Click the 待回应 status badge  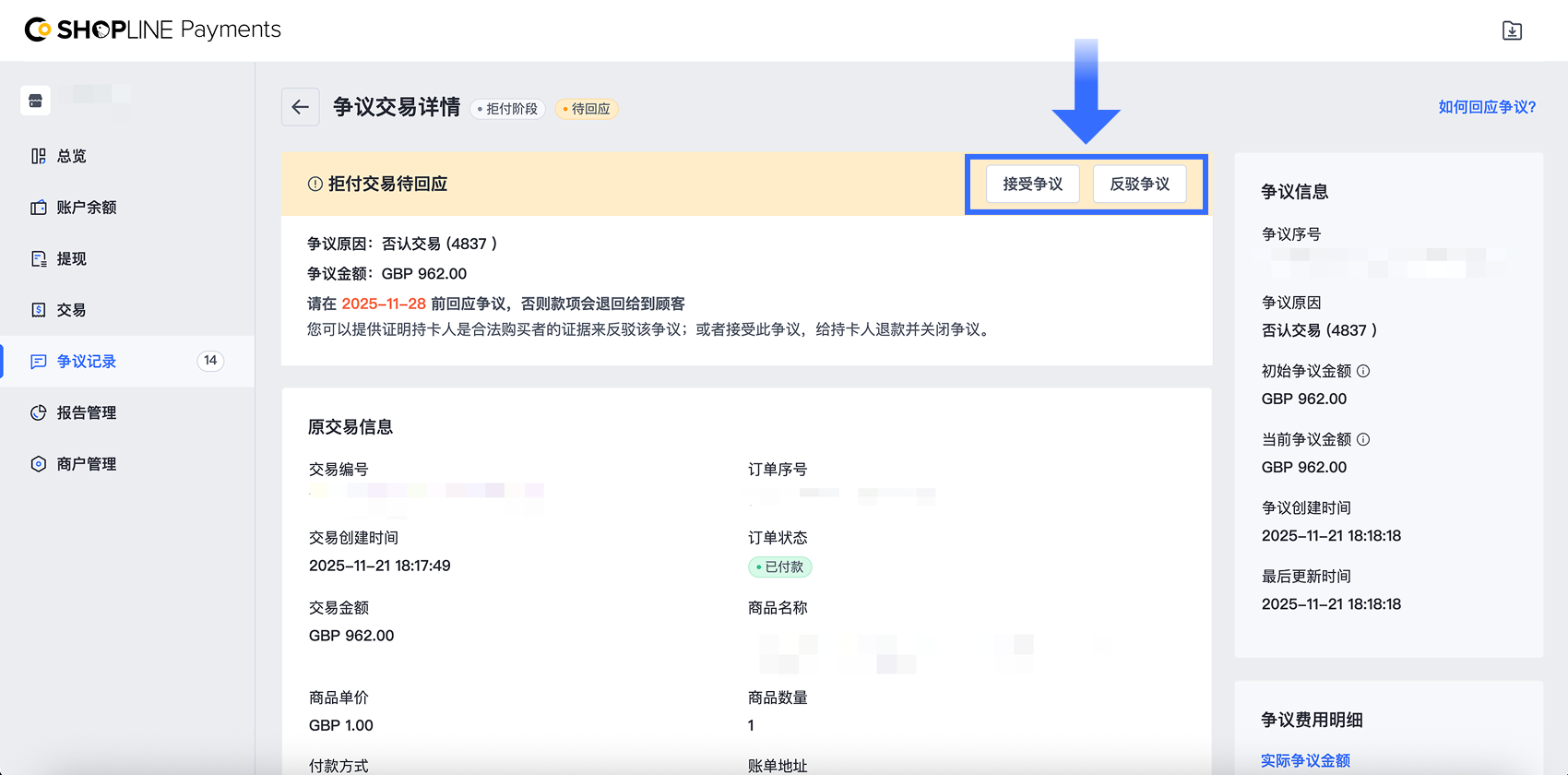(587, 109)
